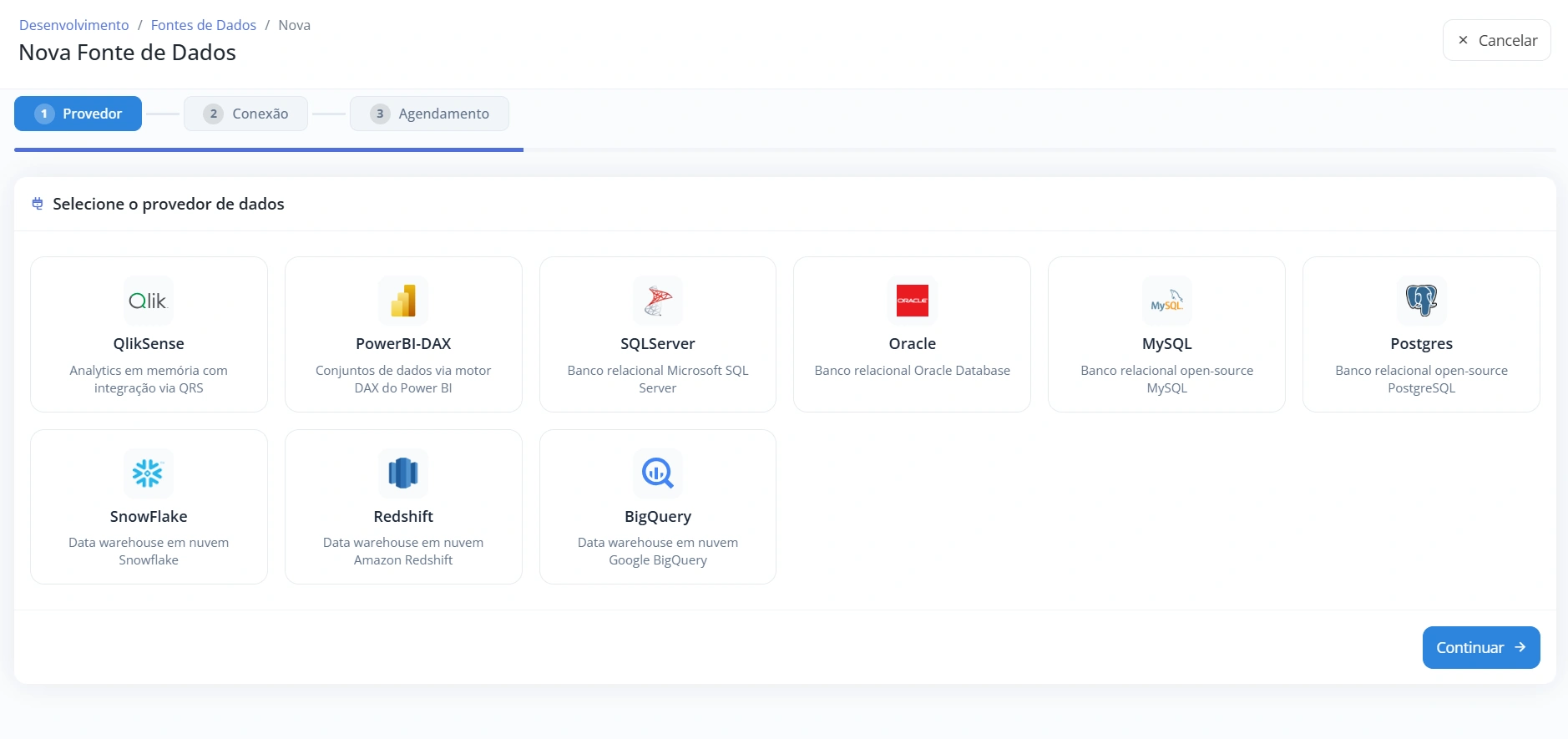Click the 'MySQL' provider name
This screenshot has width=1568, height=739.
coord(1167,343)
